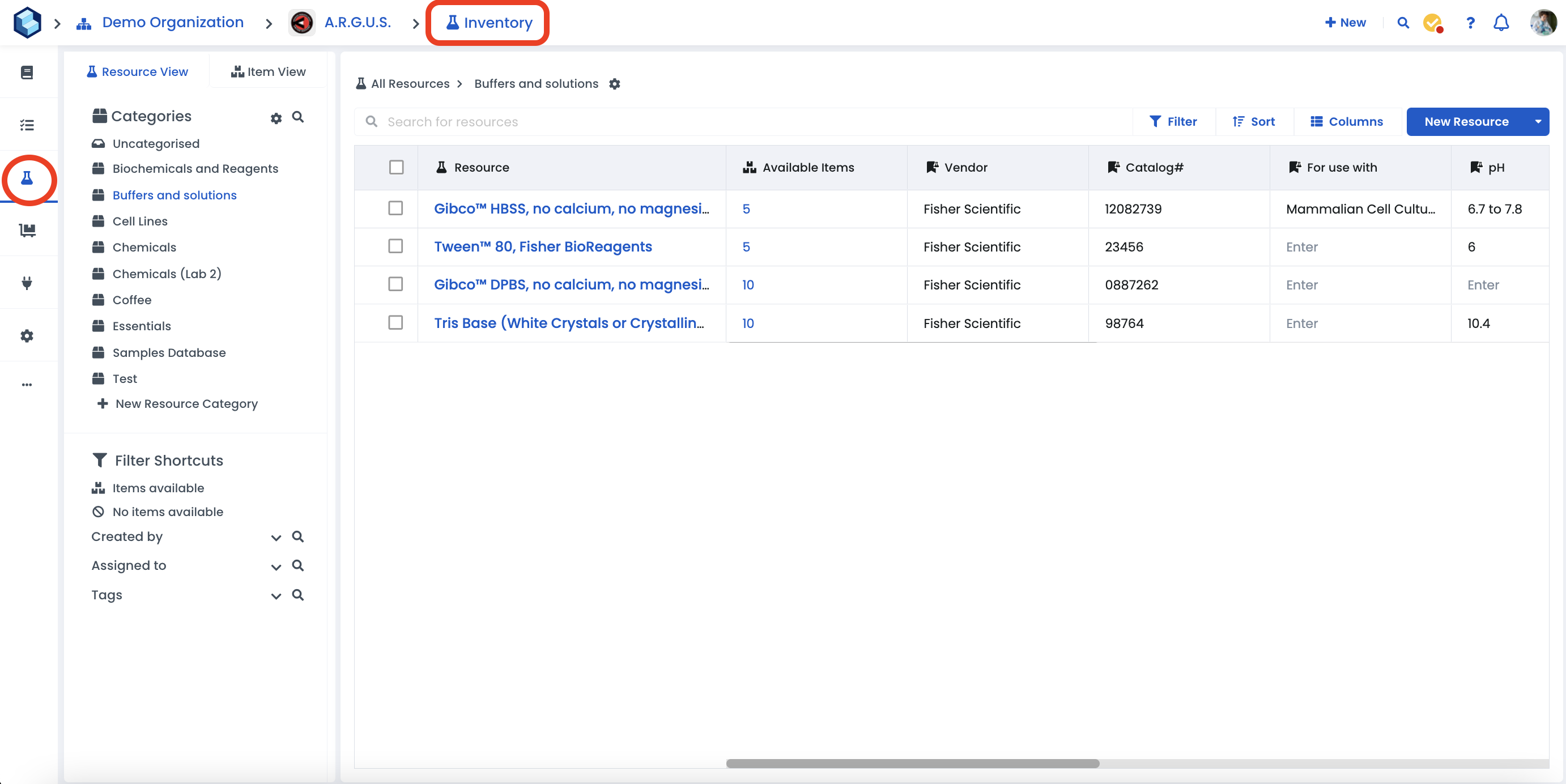This screenshot has height=784, width=1566.
Task: Open the notebook icon in left sidebar
Action: [x=27, y=73]
